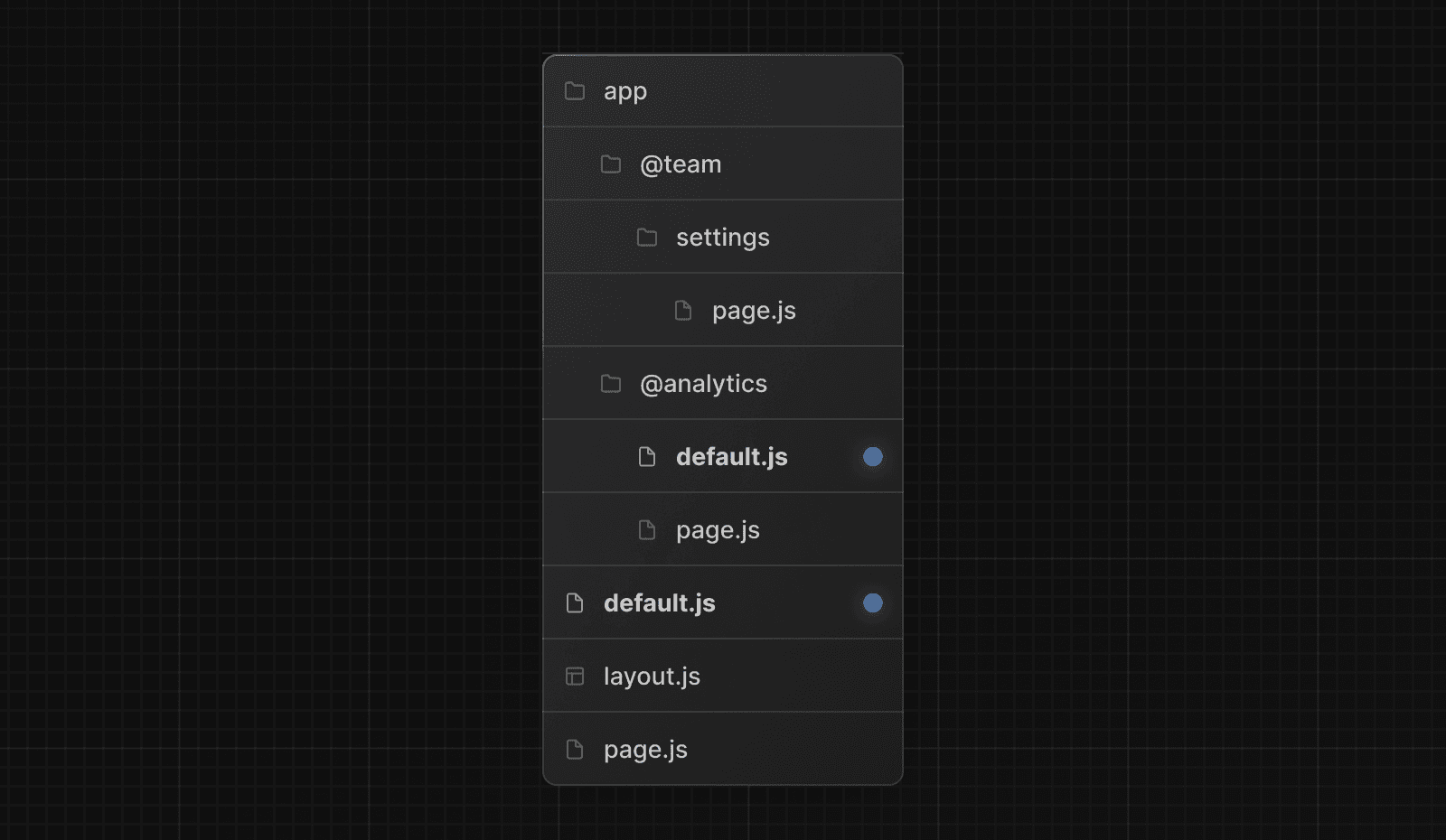
Task: Click the @team folder icon
Action: [611, 164]
